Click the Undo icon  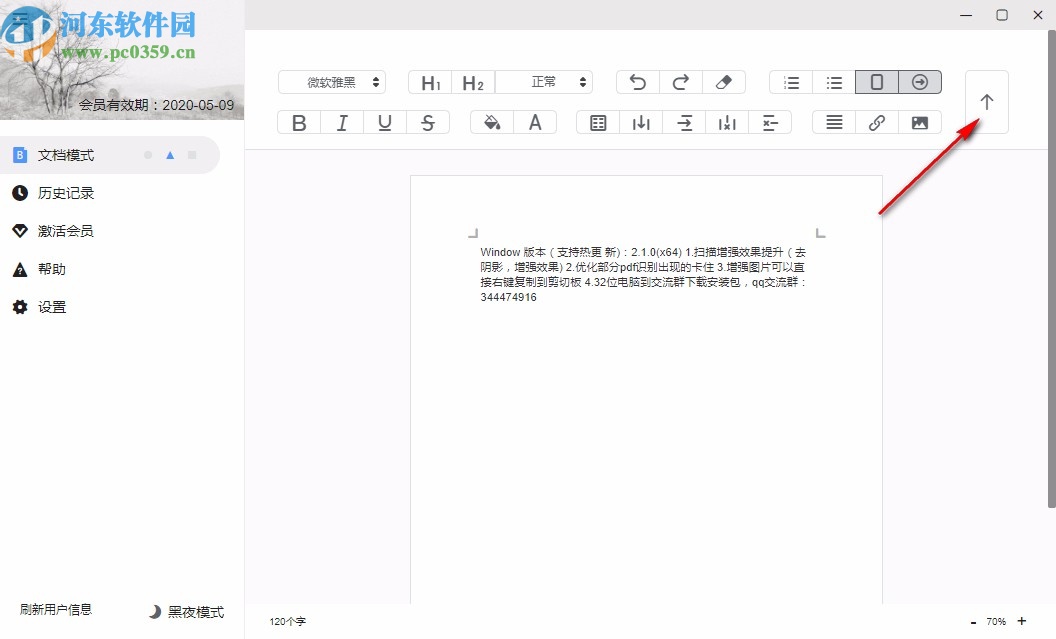pyautogui.click(x=637, y=81)
